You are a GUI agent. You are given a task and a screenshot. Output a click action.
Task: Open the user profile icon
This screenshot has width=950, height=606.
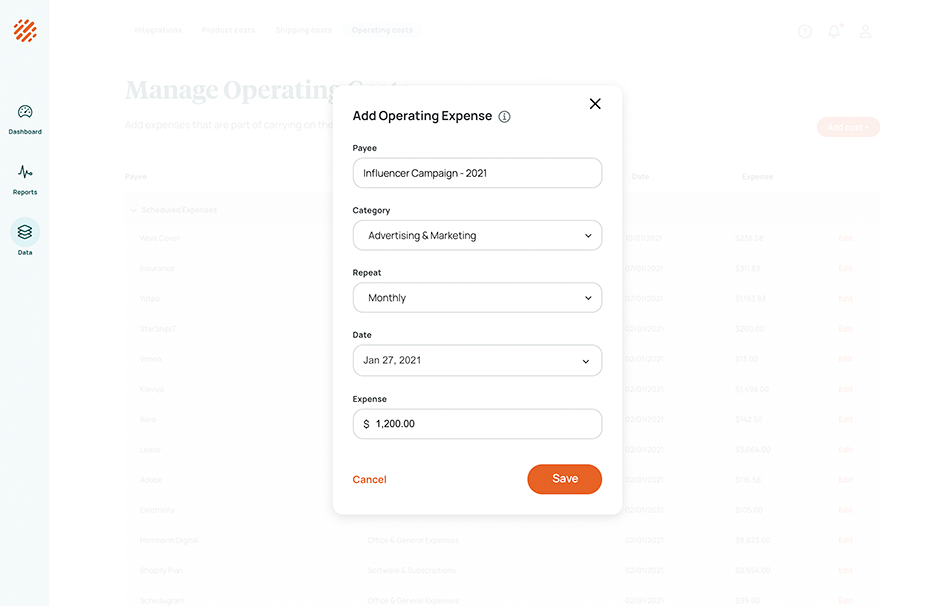(x=866, y=31)
